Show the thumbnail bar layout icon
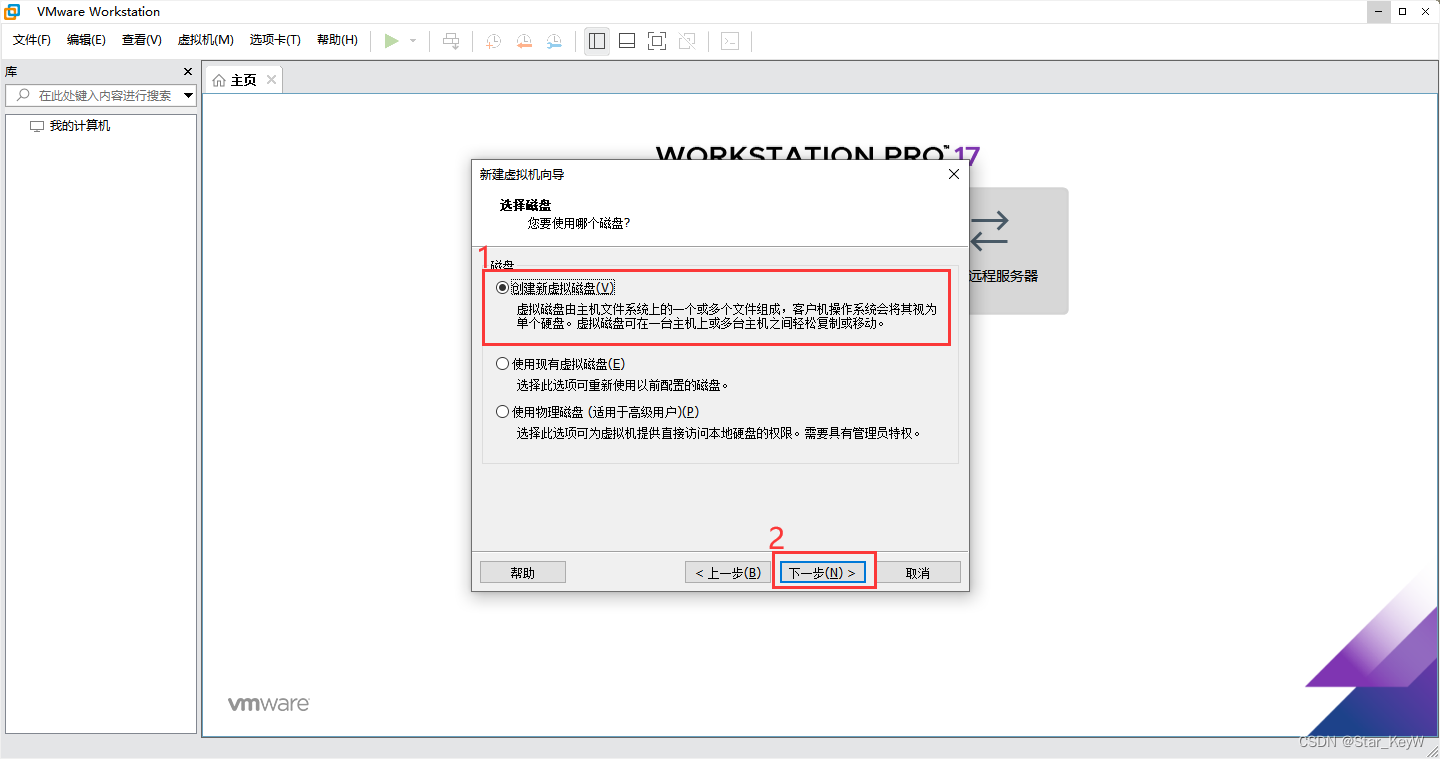Screen dimensions: 1440x759 click(626, 41)
